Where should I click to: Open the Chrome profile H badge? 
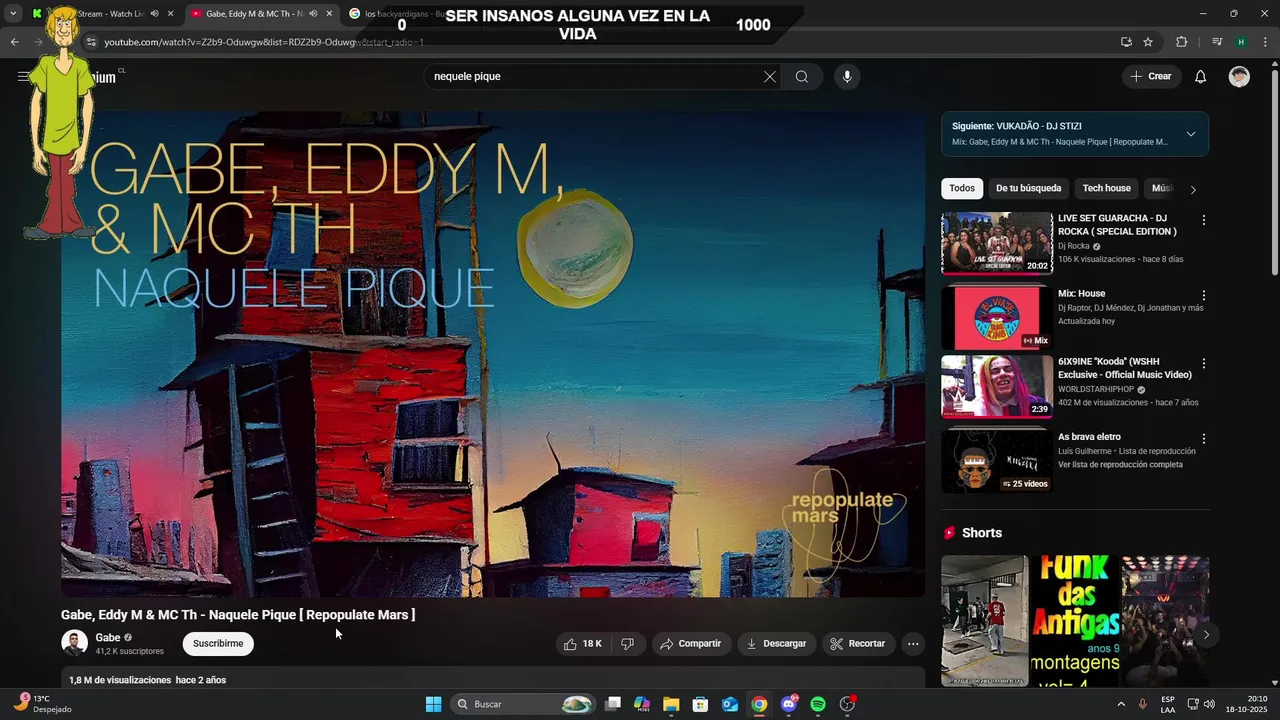click(1241, 42)
